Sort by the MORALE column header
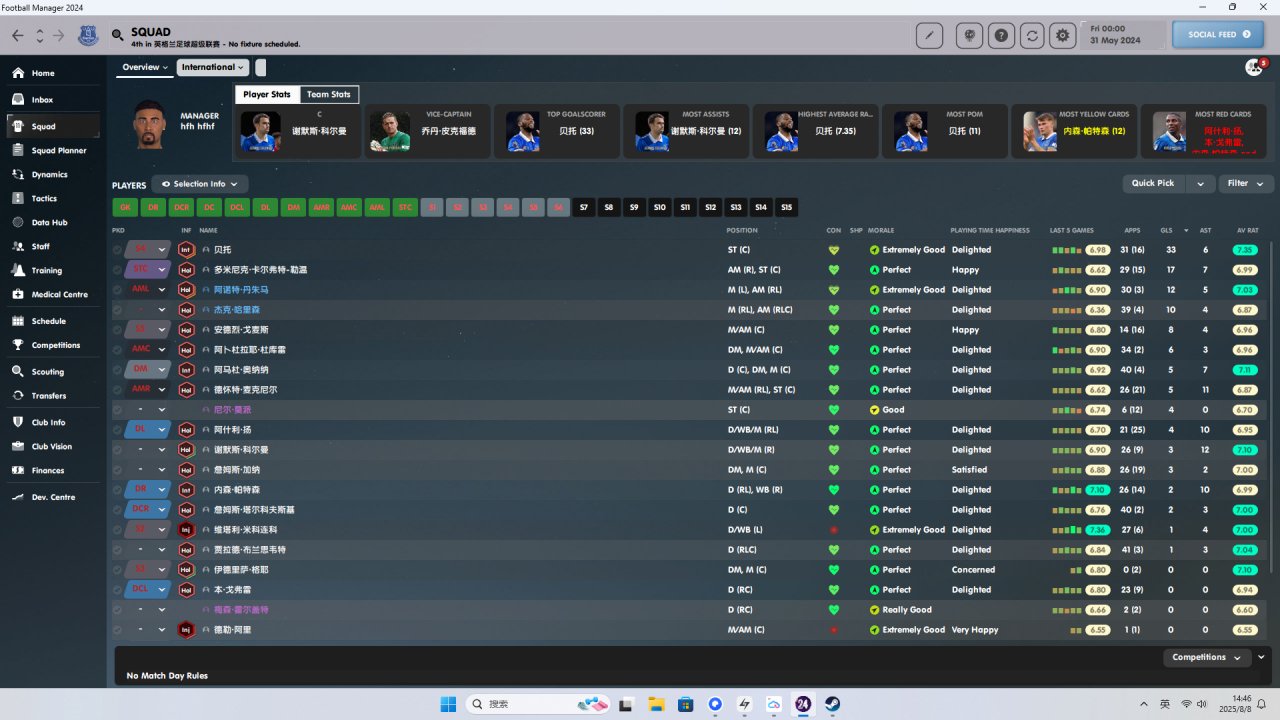The width and height of the screenshot is (1280, 720). coord(881,230)
